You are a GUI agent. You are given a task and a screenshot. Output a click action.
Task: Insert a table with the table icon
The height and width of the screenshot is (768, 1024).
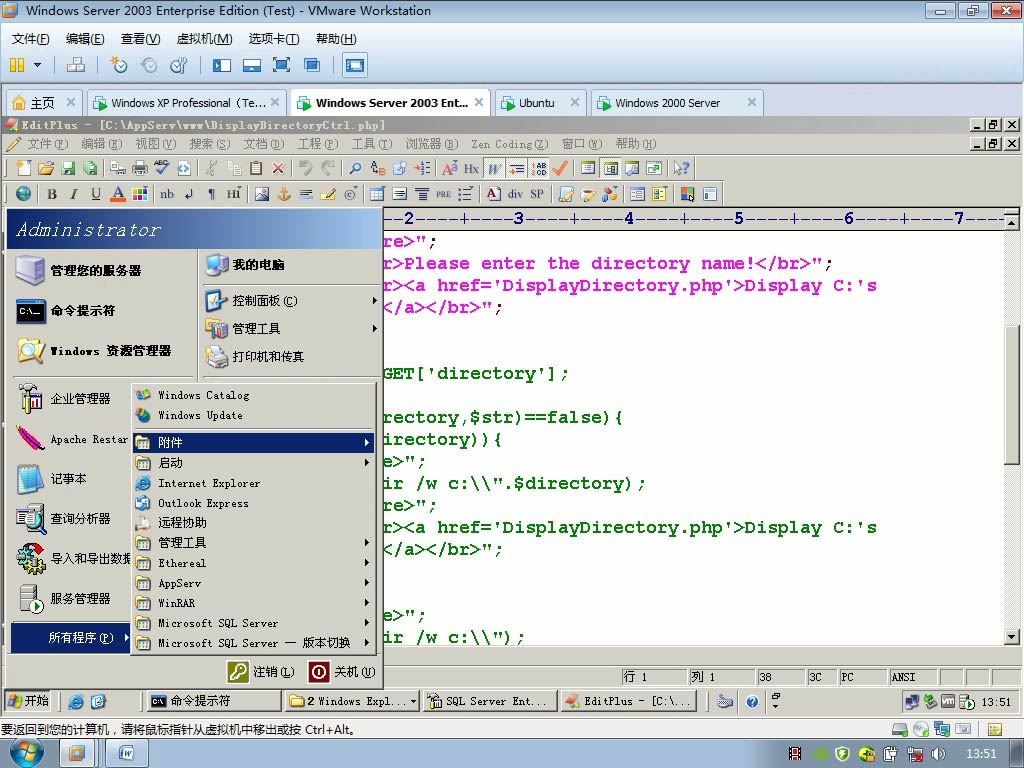point(377,193)
